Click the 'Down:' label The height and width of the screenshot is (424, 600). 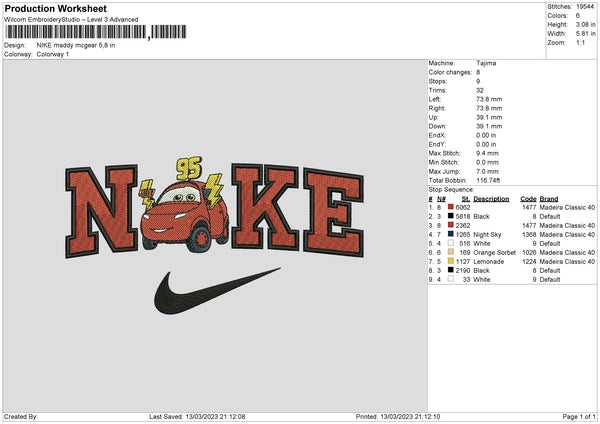437,126
